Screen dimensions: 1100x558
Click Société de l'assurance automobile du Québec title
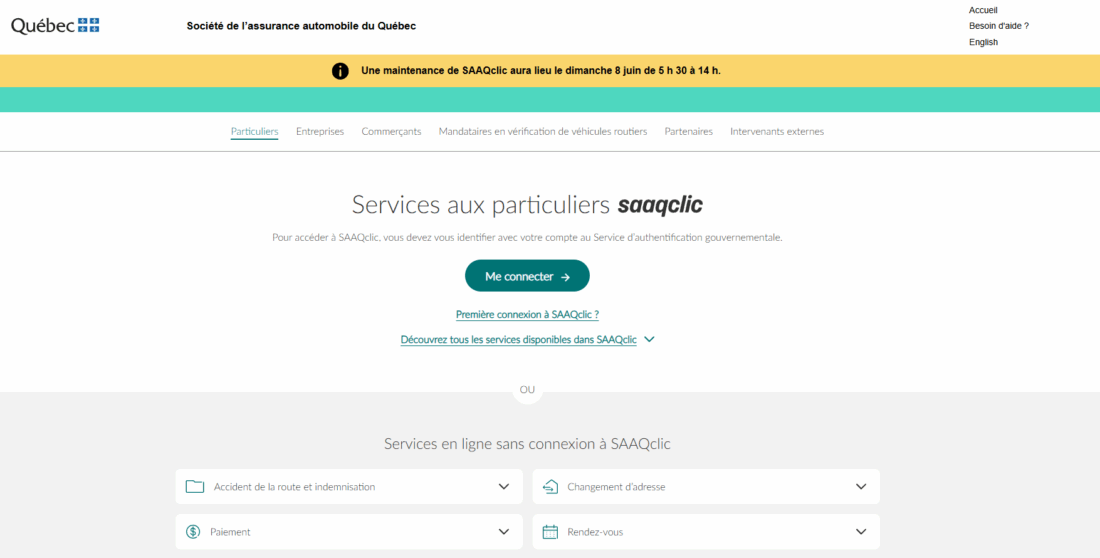[301, 26]
